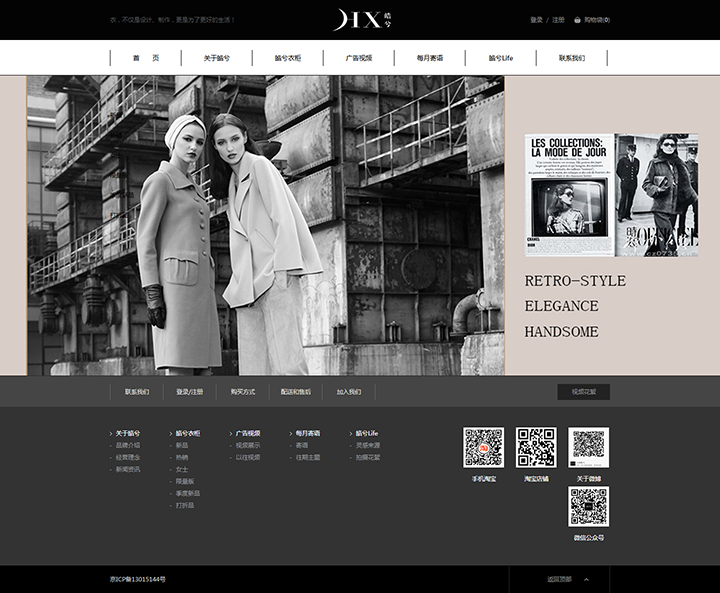The image size is (720, 593).
Task: Select 每月寄语 in the top navigation
Action: pyautogui.click(x=430, y=58)
